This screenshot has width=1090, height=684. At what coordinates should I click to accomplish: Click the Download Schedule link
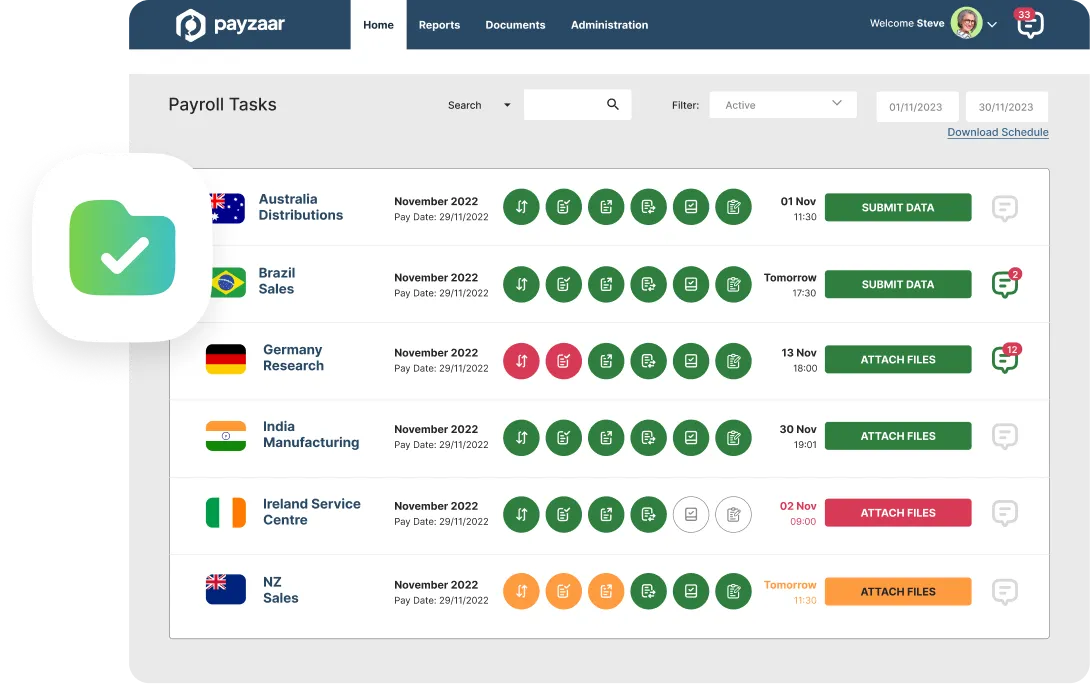997,132
